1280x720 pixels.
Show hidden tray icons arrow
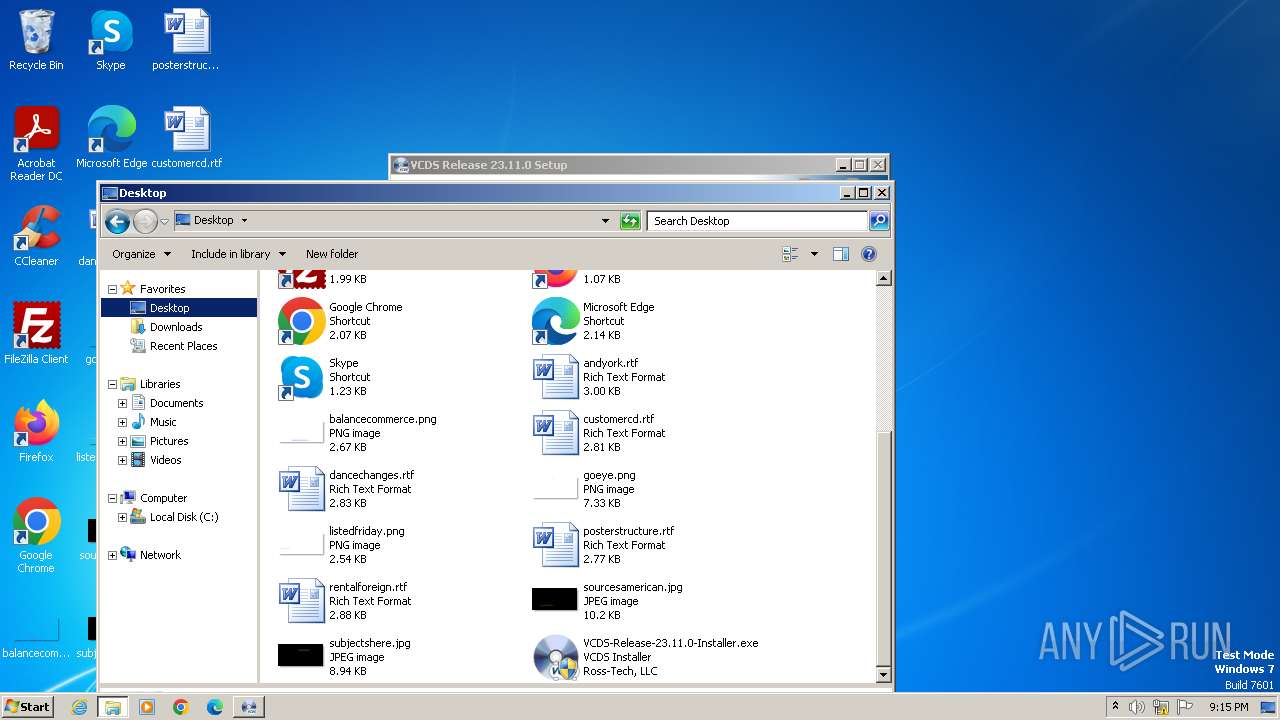(1115, 706)
